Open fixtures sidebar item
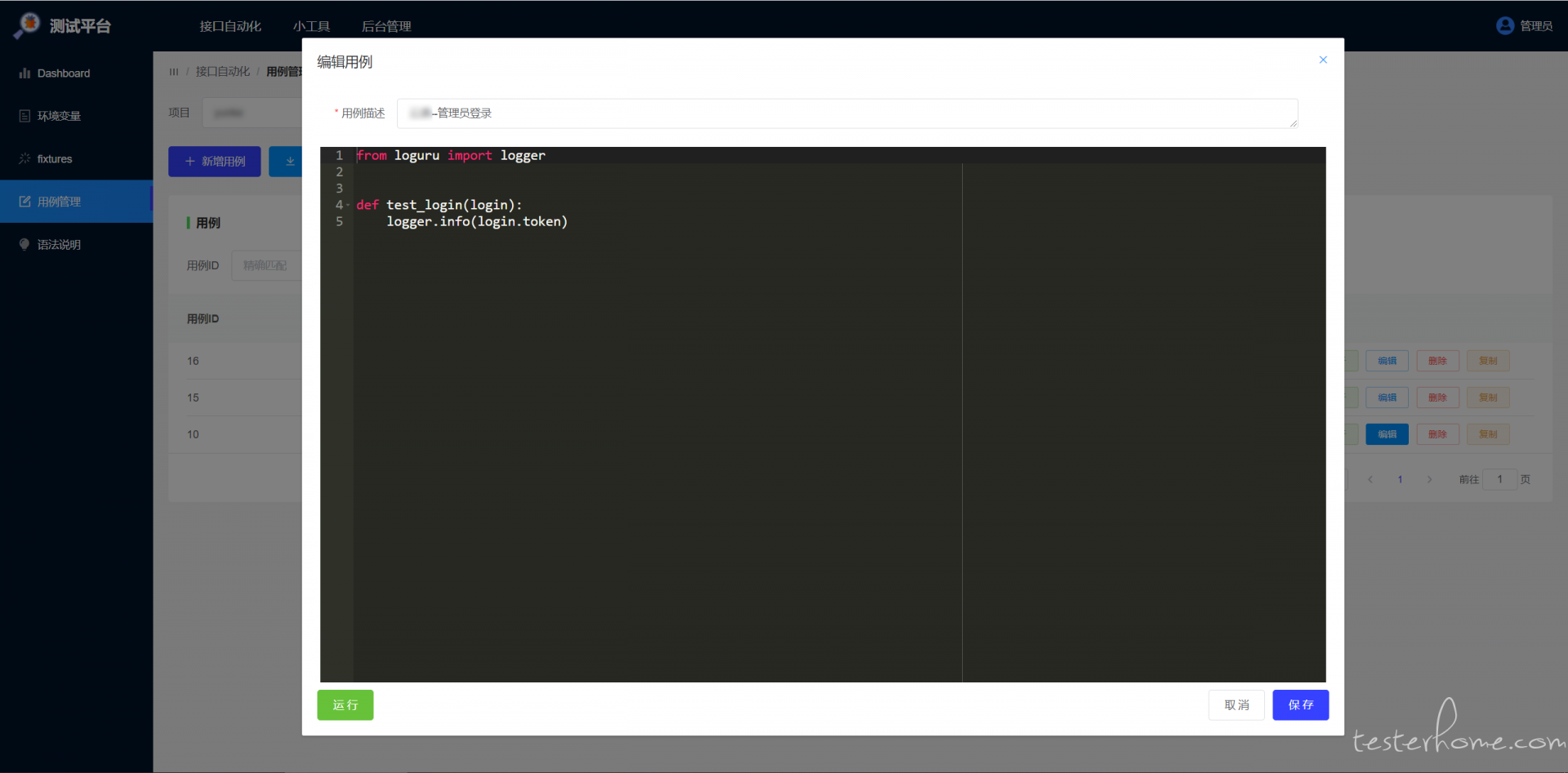Image resolution: width=1568 pixels, height=773 pixels. (x=76, y=158)
